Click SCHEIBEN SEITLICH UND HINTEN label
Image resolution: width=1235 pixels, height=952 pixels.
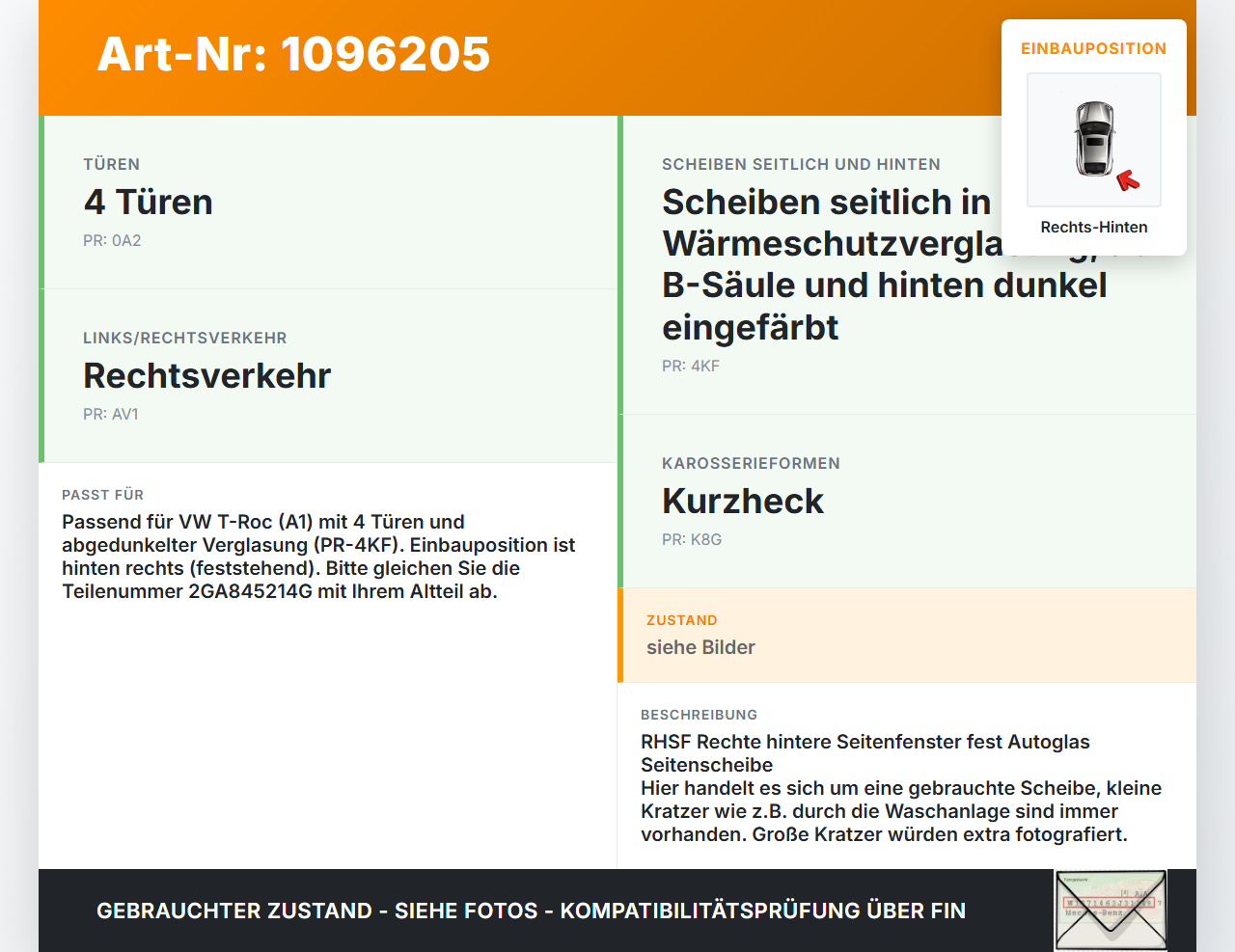tap(801, 164)
